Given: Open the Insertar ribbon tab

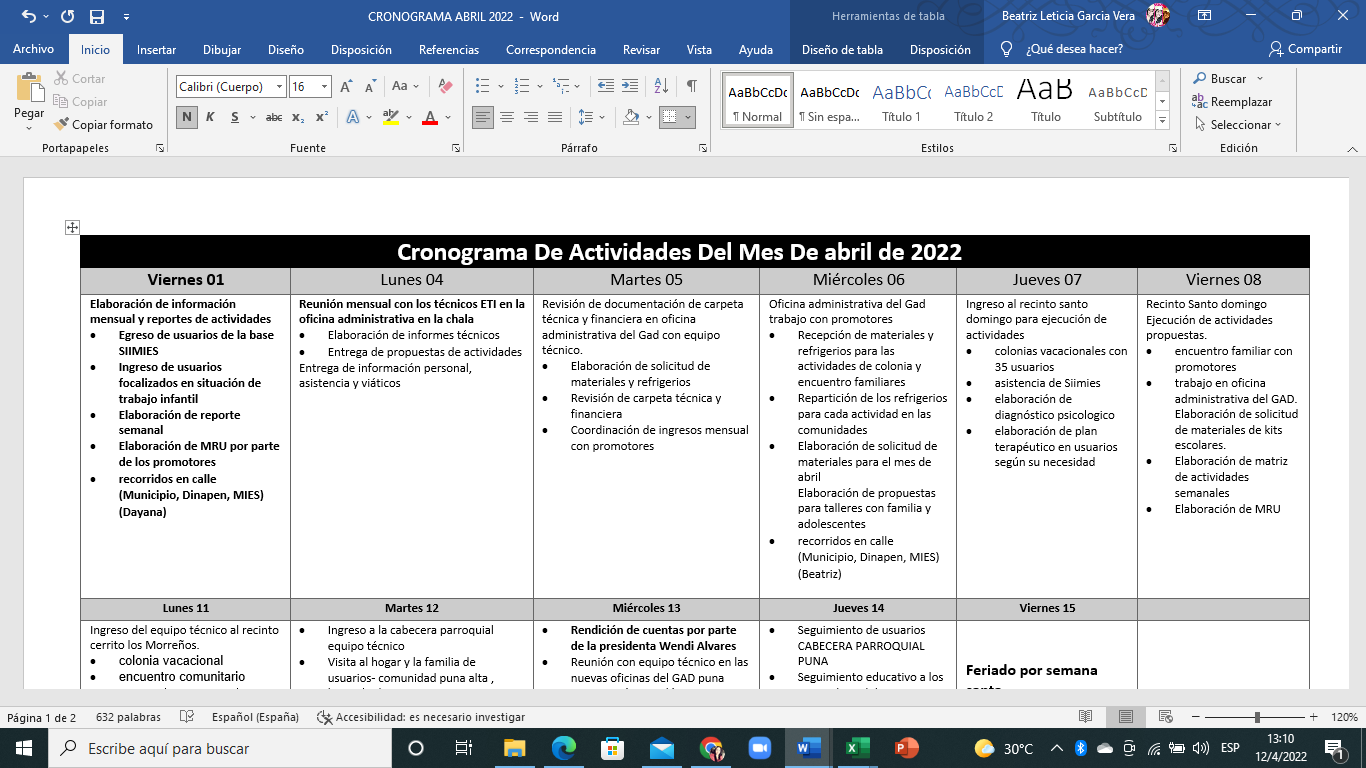Looking at the screenshot, I should 156,50.
